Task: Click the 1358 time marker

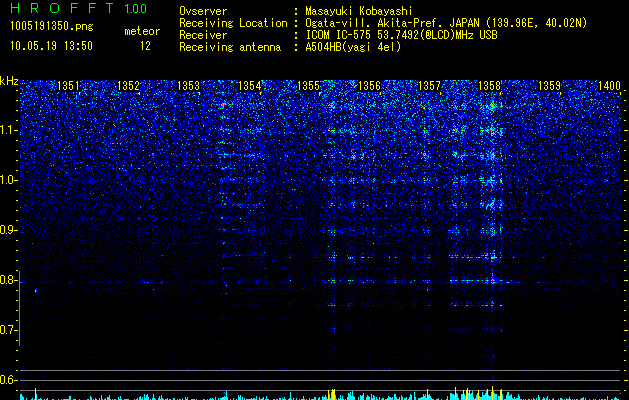Action: click(489, 86)
